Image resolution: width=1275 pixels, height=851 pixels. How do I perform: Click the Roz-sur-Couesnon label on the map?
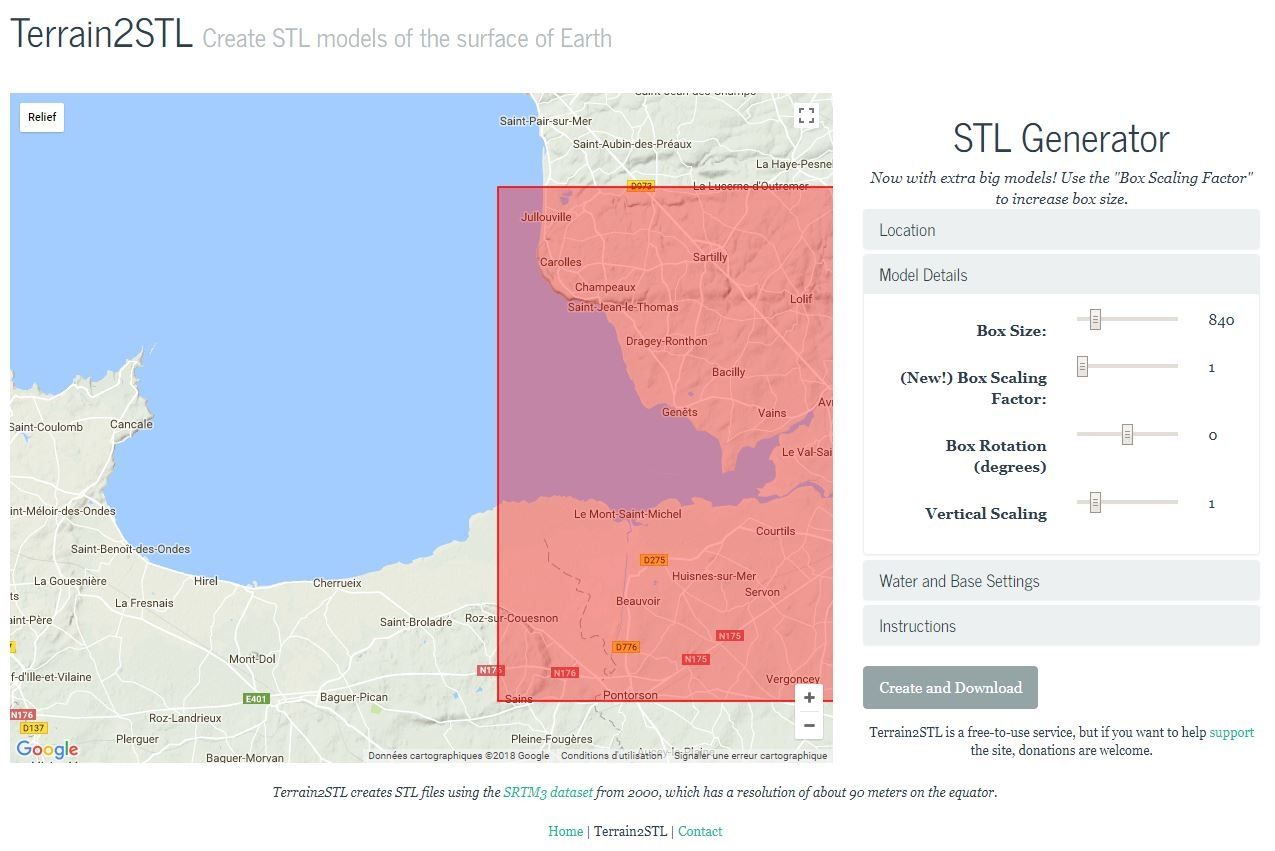512,618
